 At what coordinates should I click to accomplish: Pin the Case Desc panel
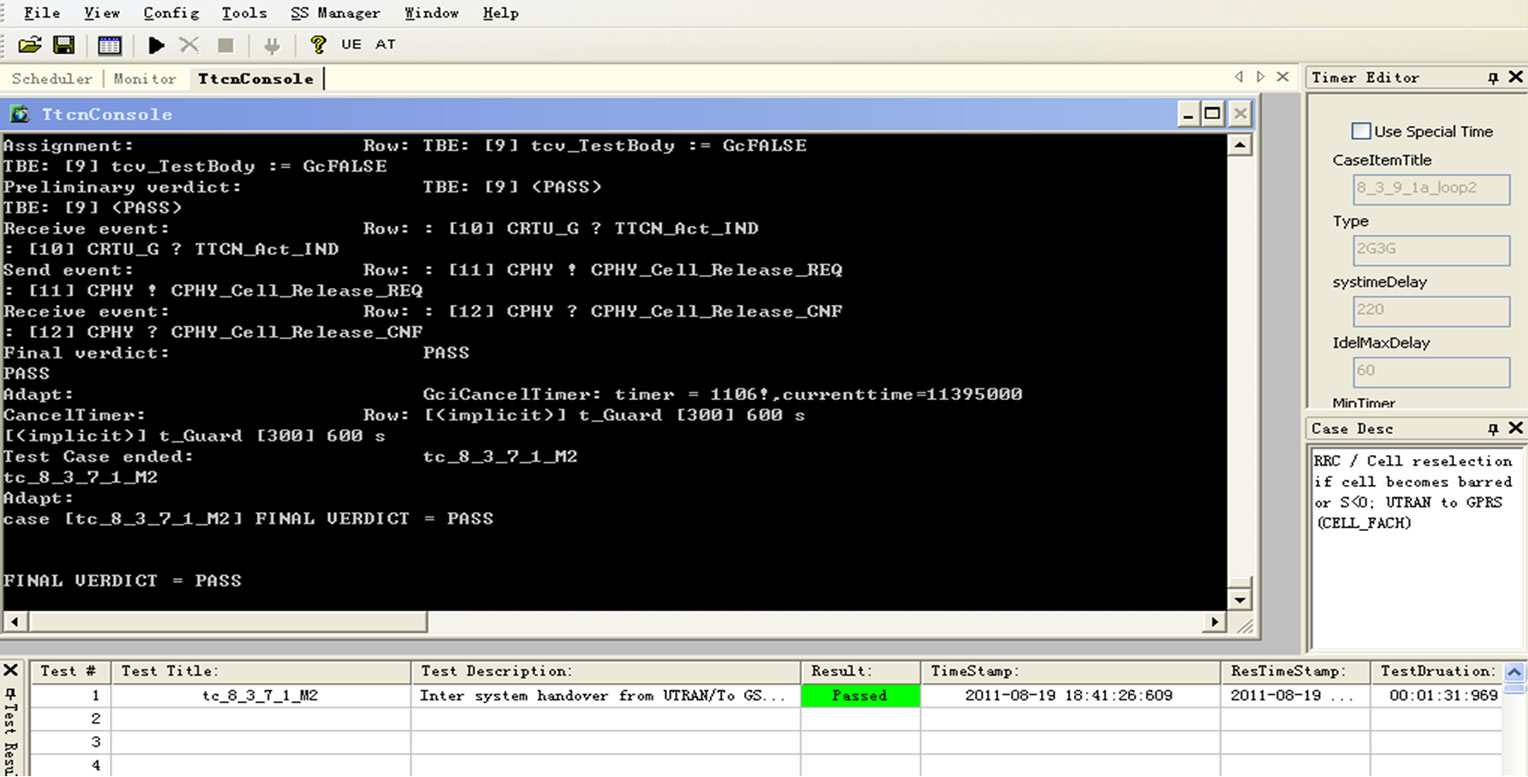point(1492,429)
